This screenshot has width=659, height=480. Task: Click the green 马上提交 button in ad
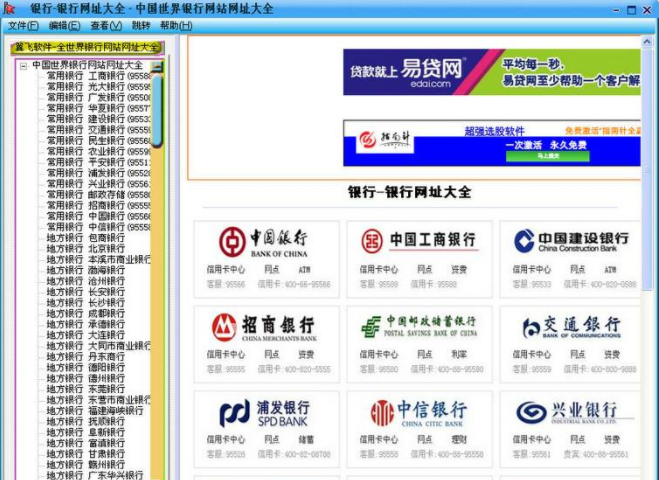[x=548, y=156]
